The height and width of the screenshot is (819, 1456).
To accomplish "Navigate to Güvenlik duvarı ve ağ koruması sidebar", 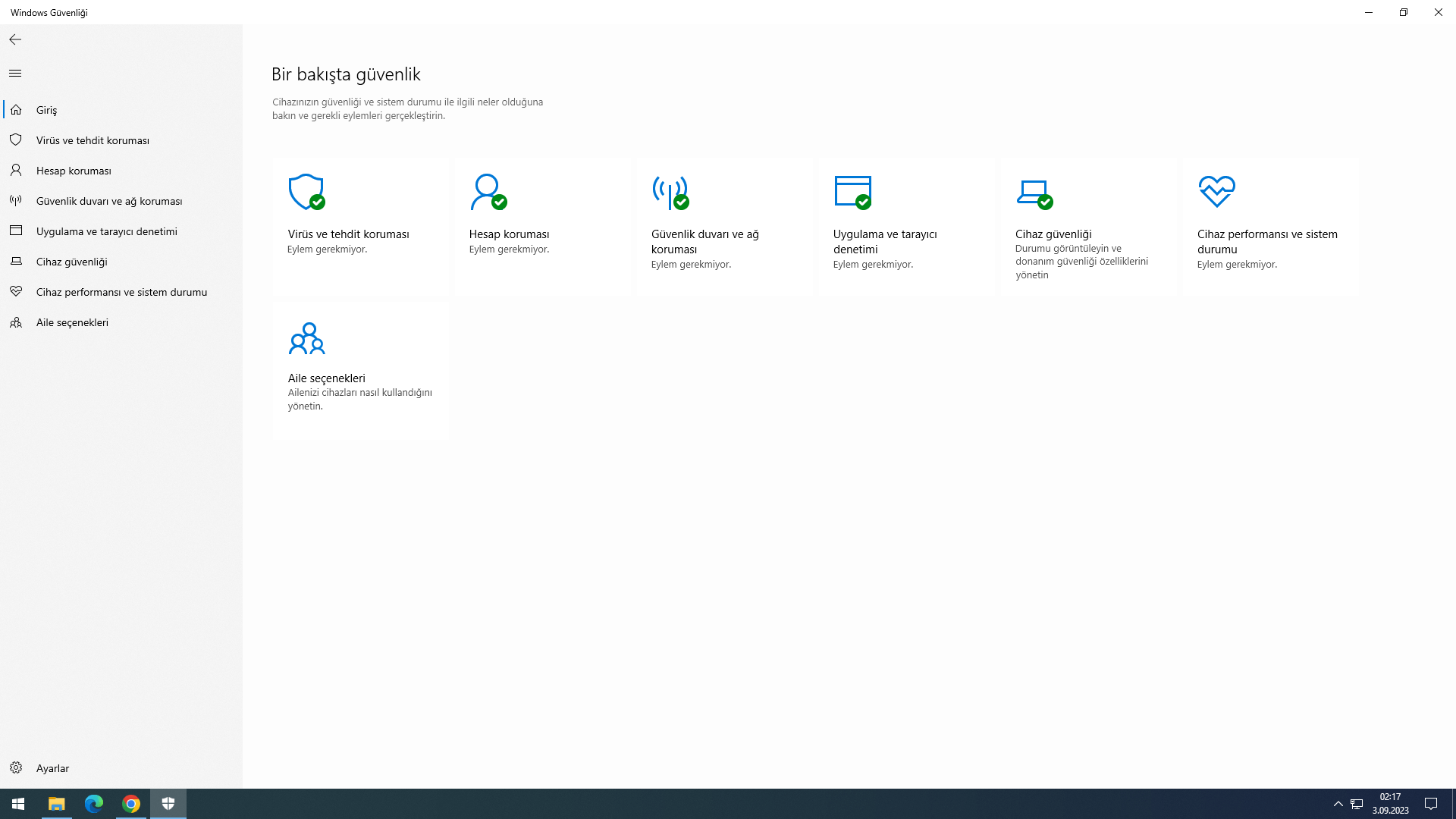I will (109, 201).
